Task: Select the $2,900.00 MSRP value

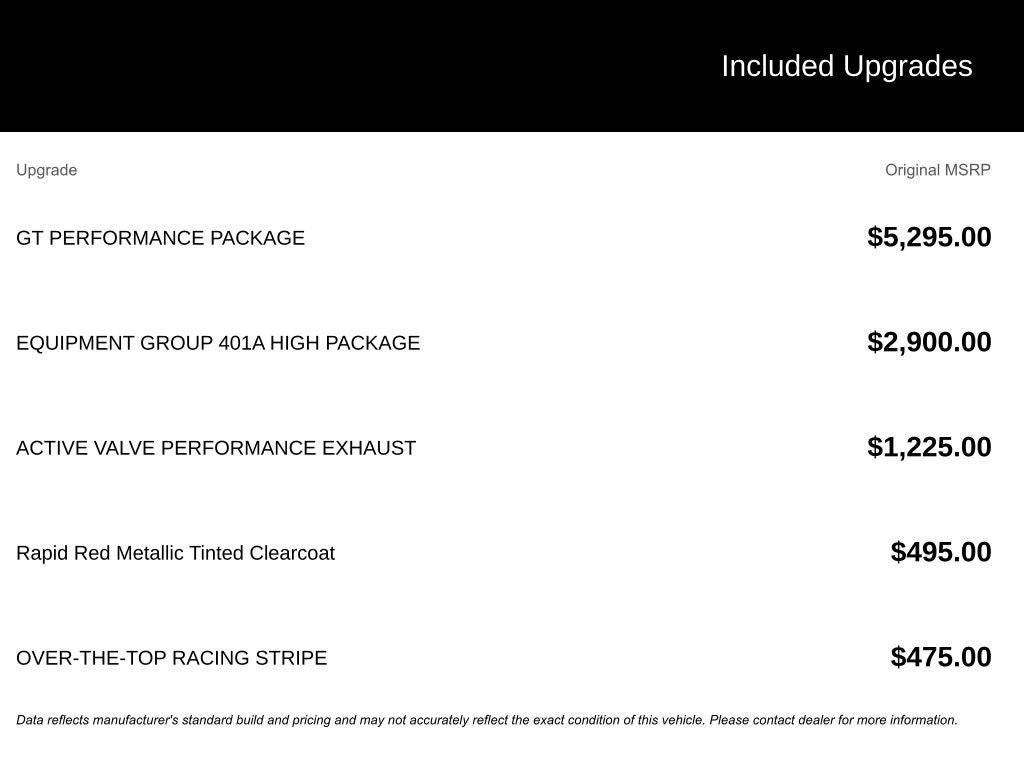Action: pos(929,342)
